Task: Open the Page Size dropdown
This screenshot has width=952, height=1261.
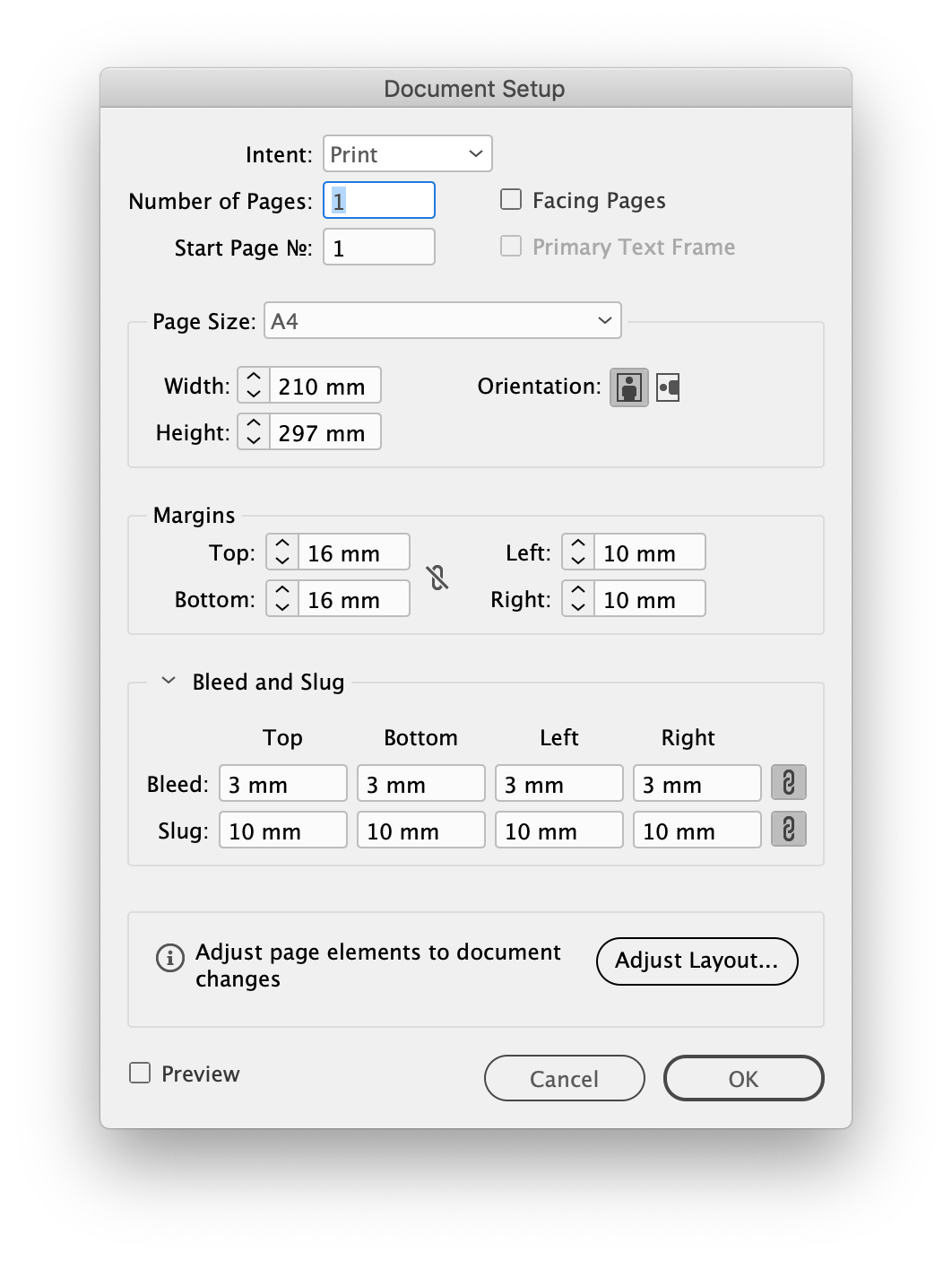Action: point(442,320)
